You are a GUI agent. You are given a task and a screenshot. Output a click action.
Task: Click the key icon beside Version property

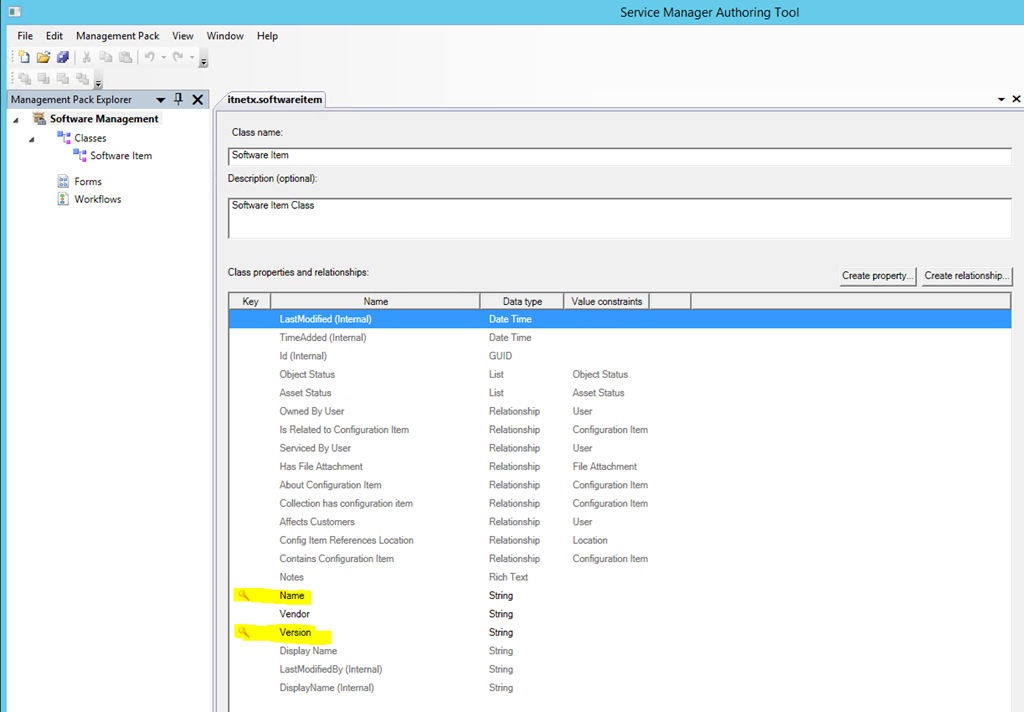pyautogui.click(x=243, y=632)
